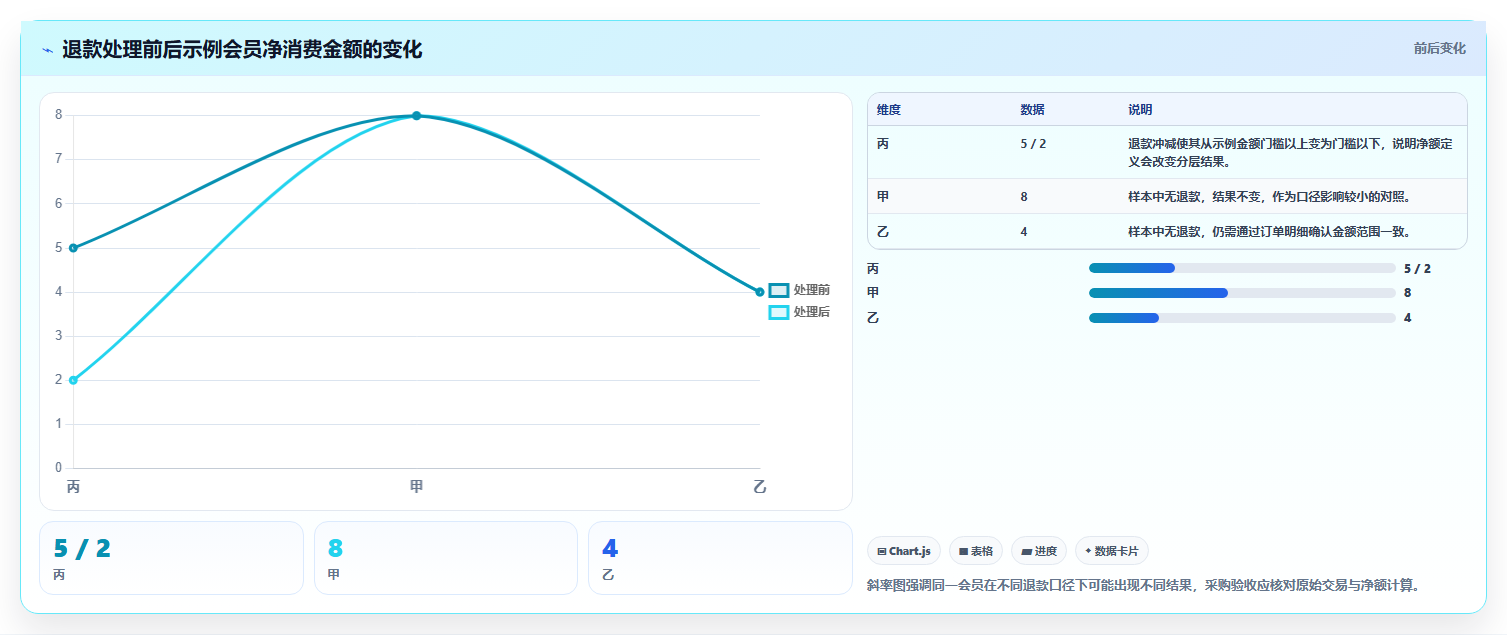Image resolution: width=1507 pixels, height=635 pixels.
Task: Click the 处理前 data point at 丙
Action: (73, 248)
